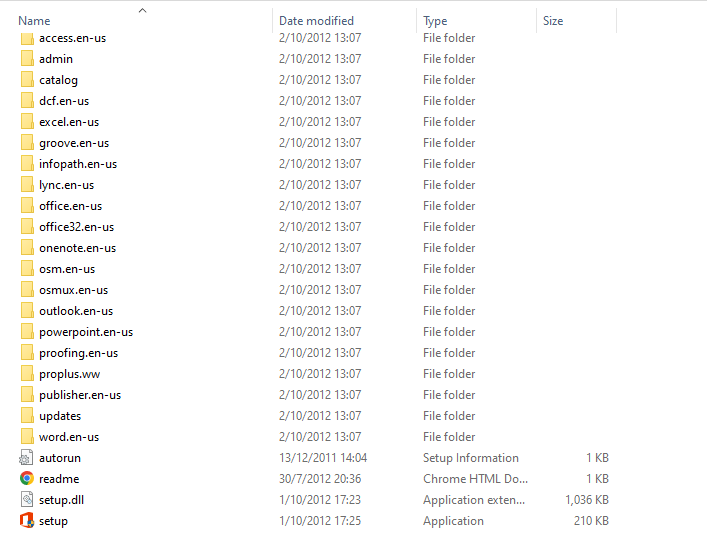The height and width of the screenshot is (552, 707).
Task: Select the word.en-us folder icon
Action: pyautogui.click(x=27, y=437)
